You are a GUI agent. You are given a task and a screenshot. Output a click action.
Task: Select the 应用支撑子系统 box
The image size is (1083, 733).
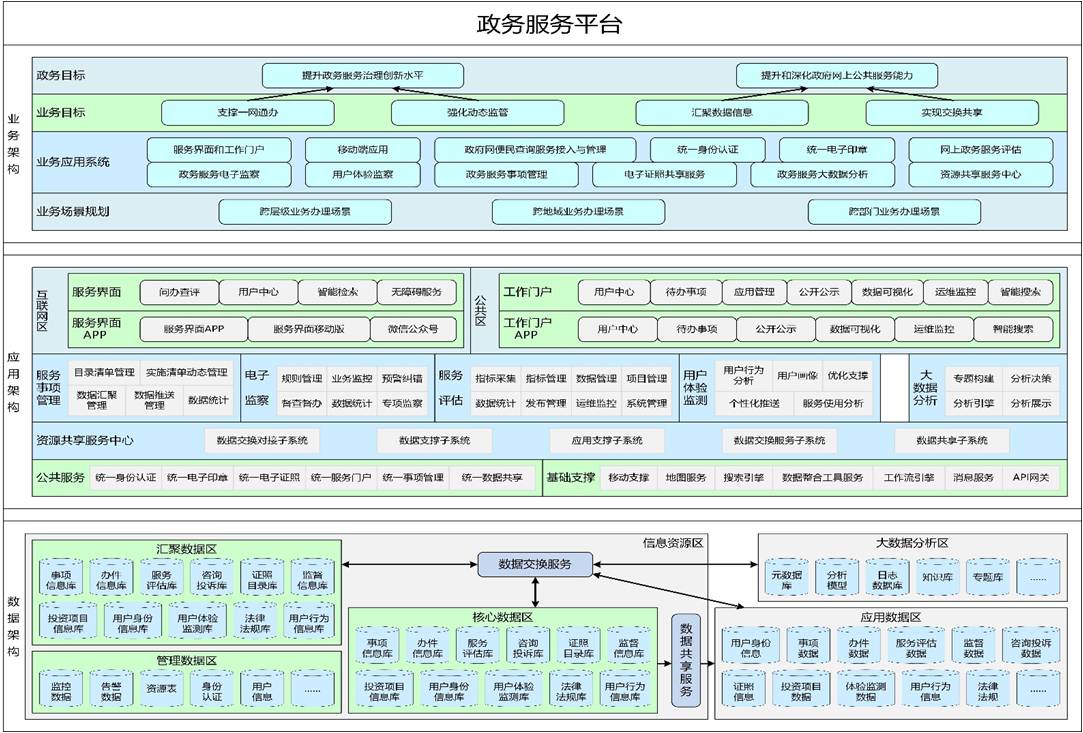pos(607,440)
